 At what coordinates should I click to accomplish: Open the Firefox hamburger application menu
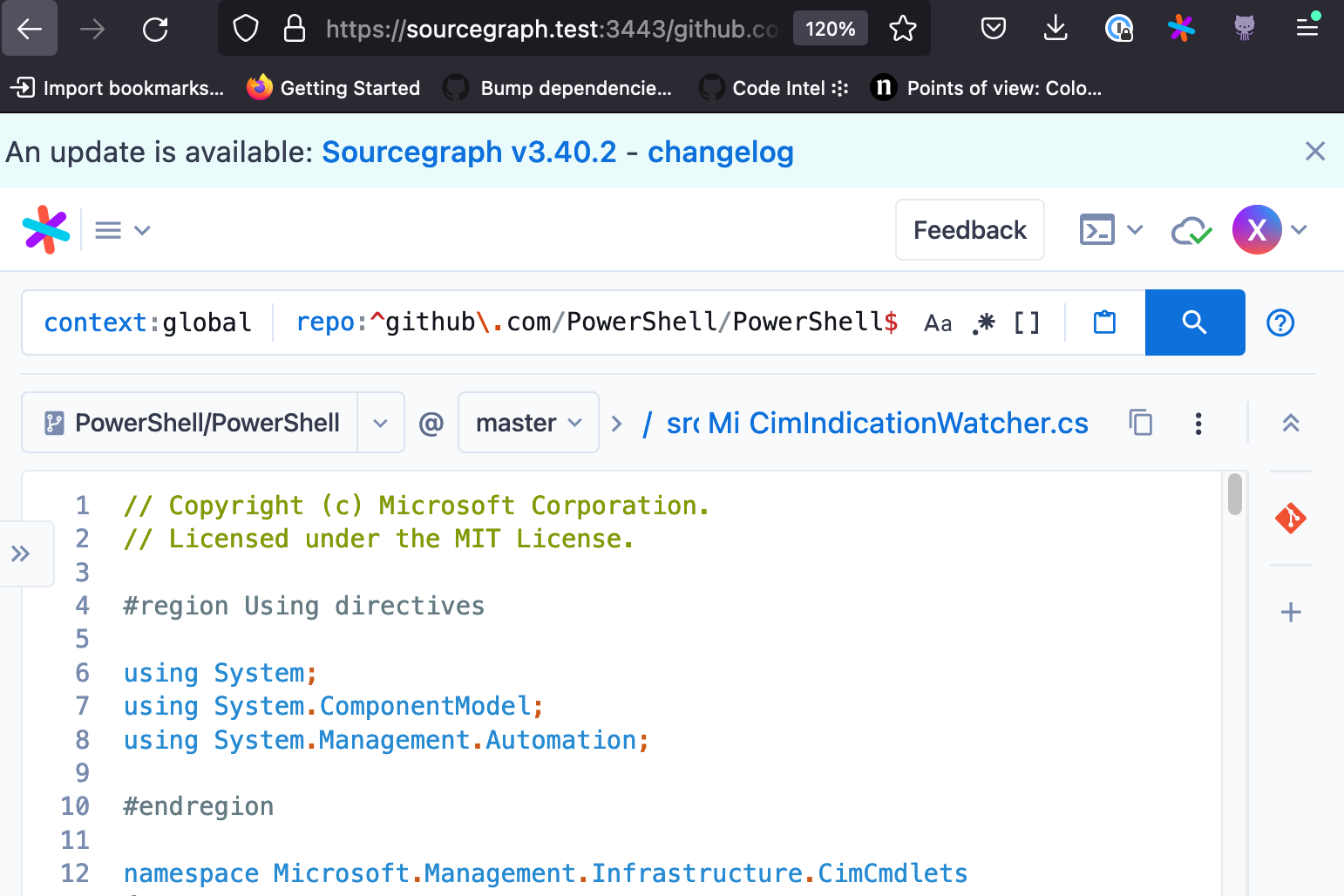(x=1307, y=29)
